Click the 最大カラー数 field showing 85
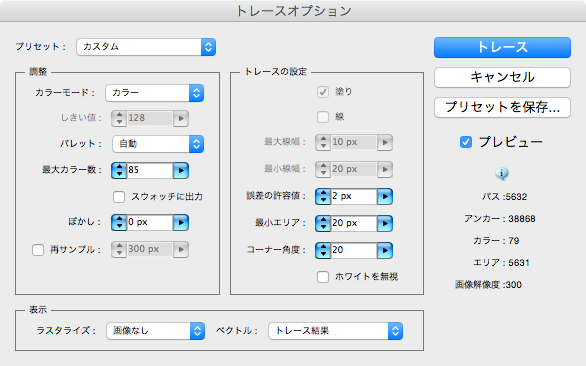Viewport: 586px width, 366px height. click(150, 170)
